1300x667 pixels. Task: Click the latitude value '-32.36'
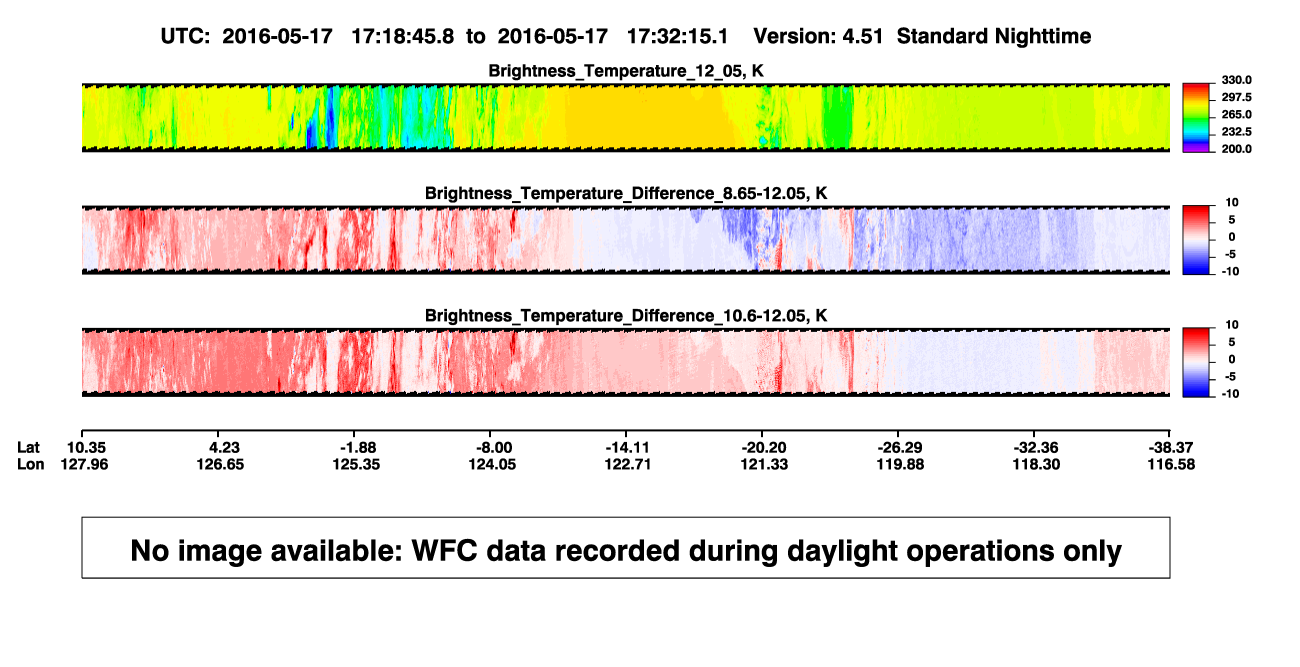[x=1036, y=447]
